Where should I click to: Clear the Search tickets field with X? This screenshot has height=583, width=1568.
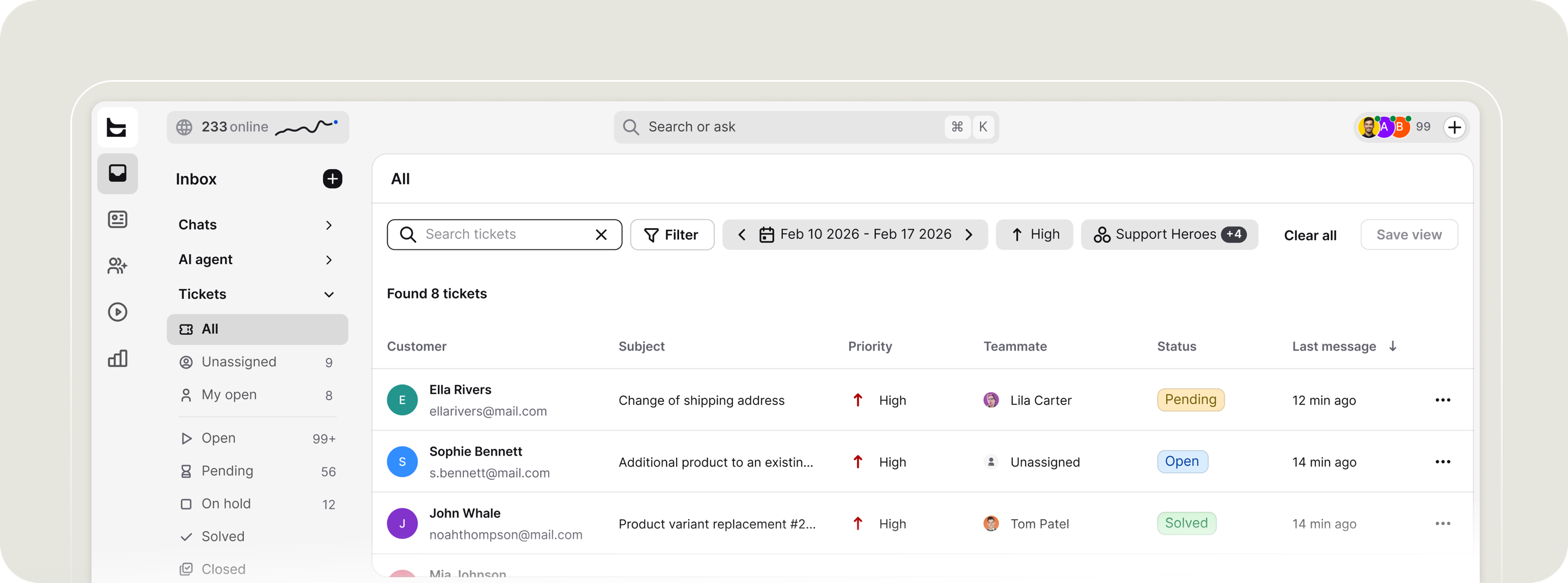point(602,235)
